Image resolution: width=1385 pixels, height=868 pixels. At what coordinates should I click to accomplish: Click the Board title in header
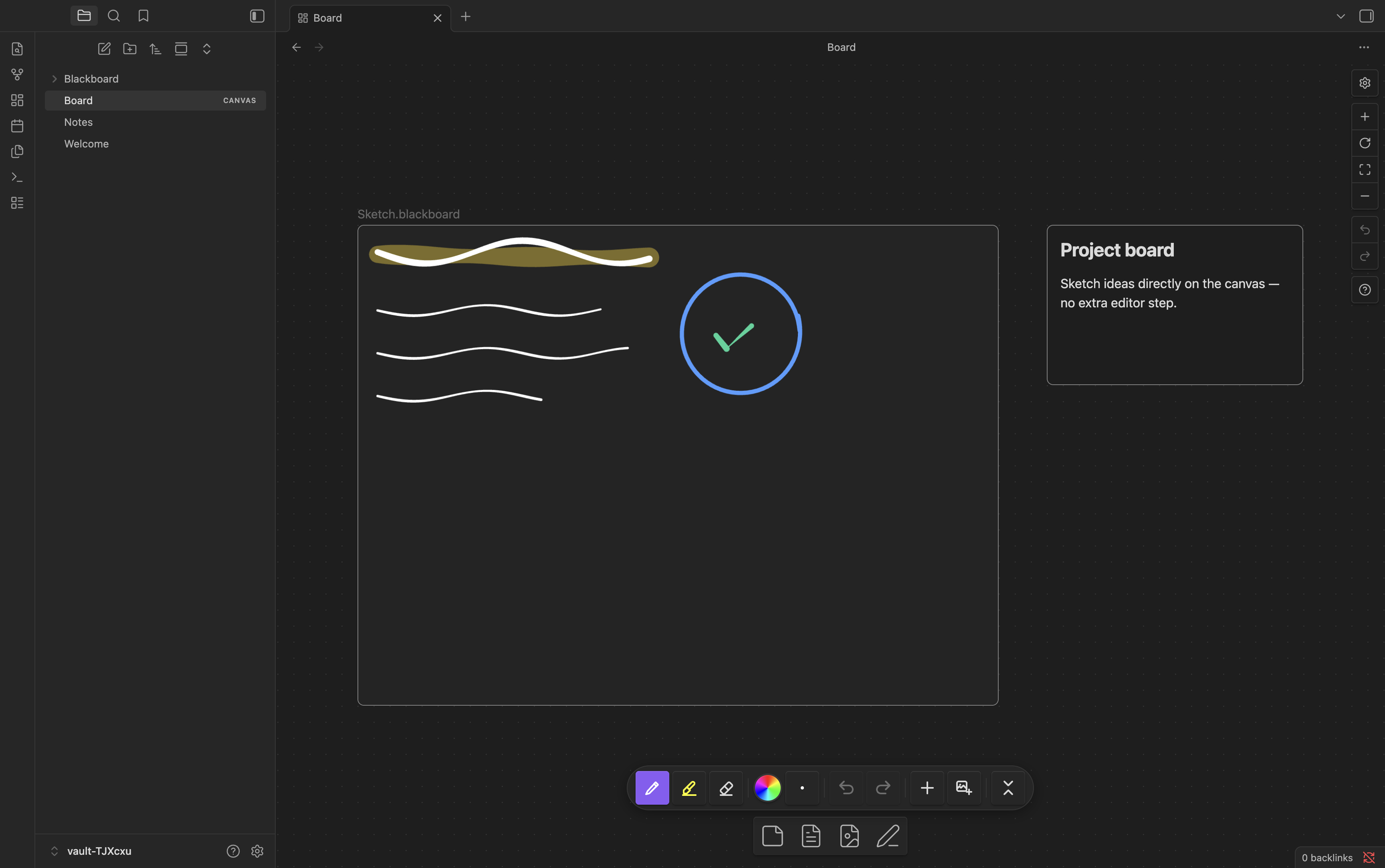[841, 47]
